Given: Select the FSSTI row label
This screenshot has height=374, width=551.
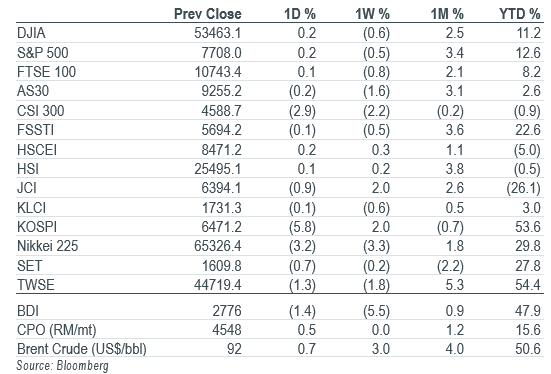Looking at the screenshot, I should click(x=35, y=130).
